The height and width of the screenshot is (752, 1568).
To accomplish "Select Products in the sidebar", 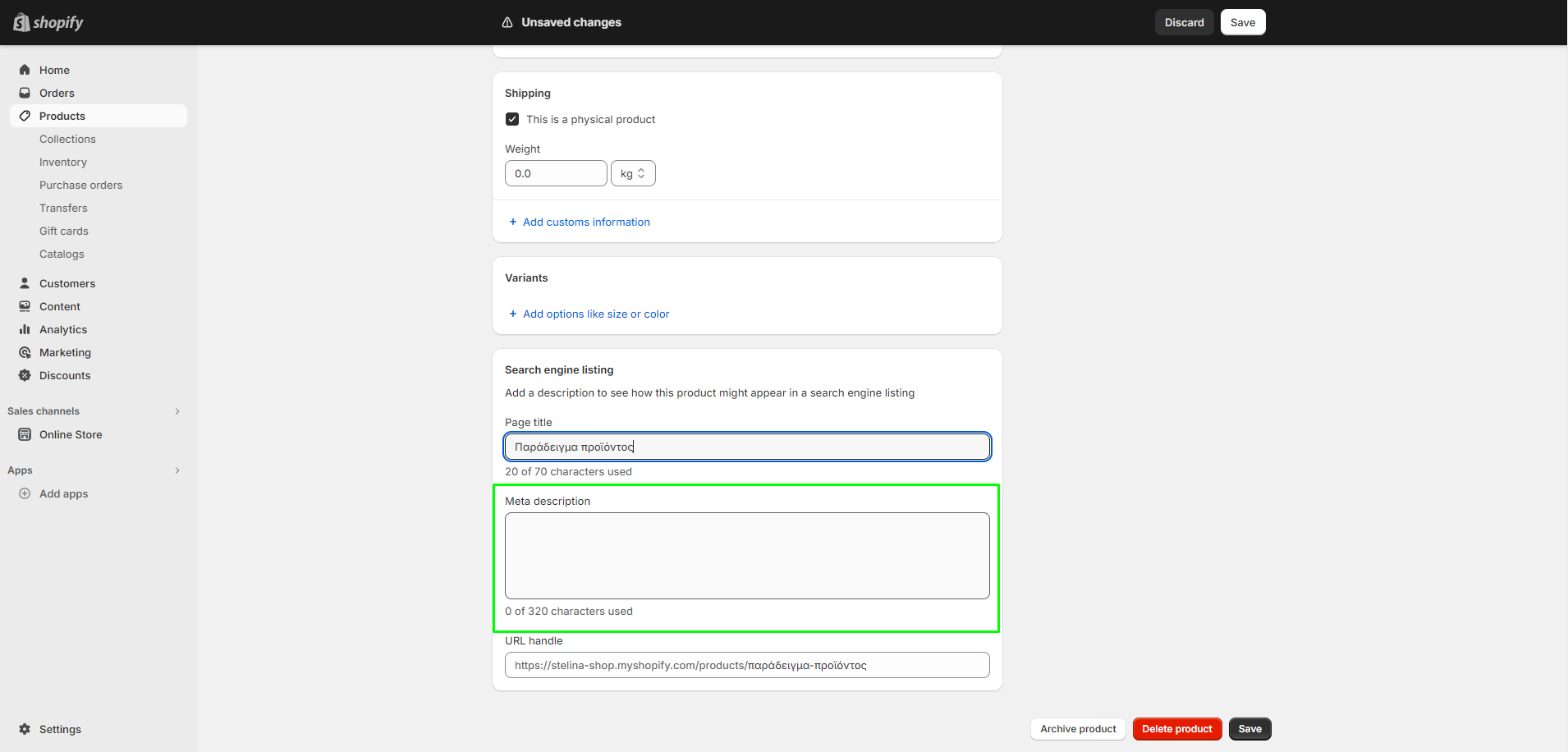I will (x=99, y=116).
